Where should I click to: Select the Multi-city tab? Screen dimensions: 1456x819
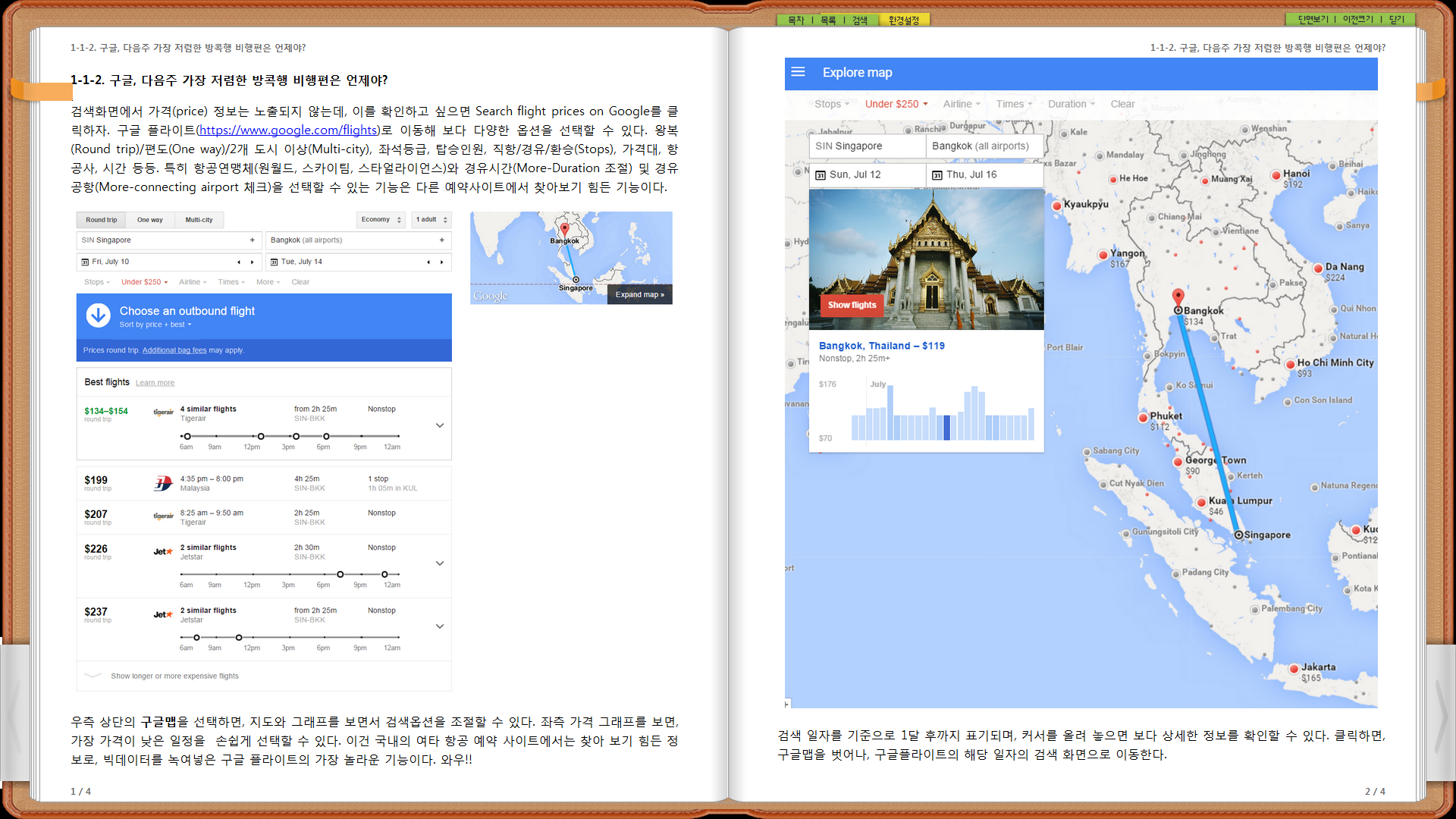tap(199, 220)
